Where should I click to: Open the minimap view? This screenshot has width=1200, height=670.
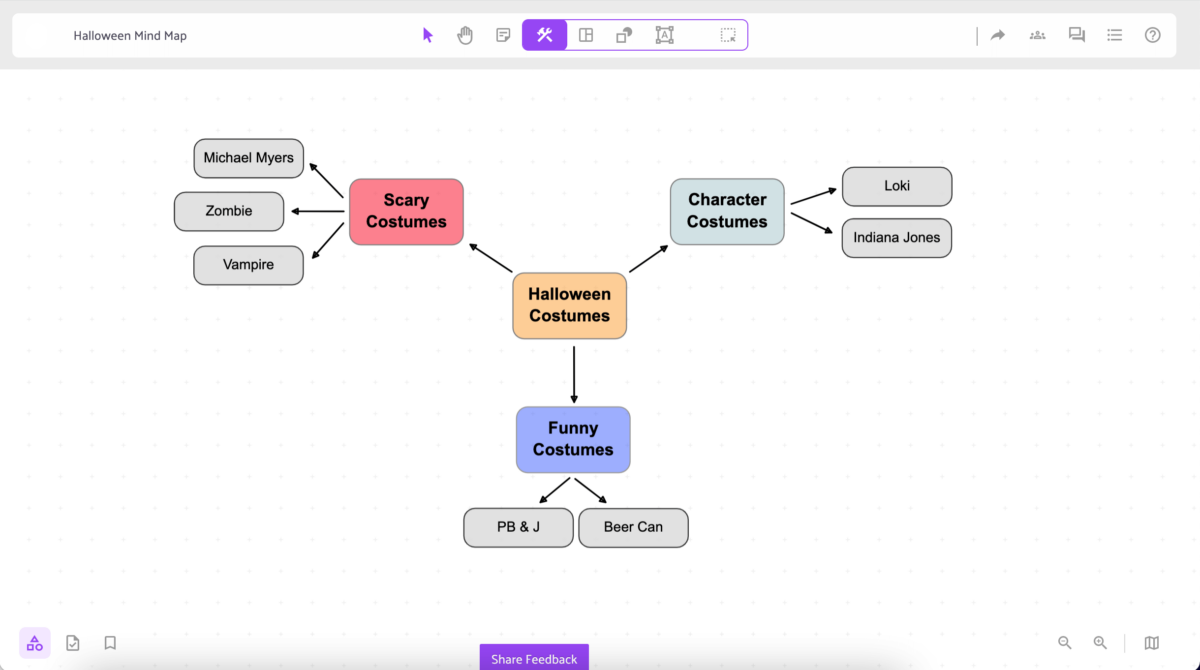(1150, 643)
